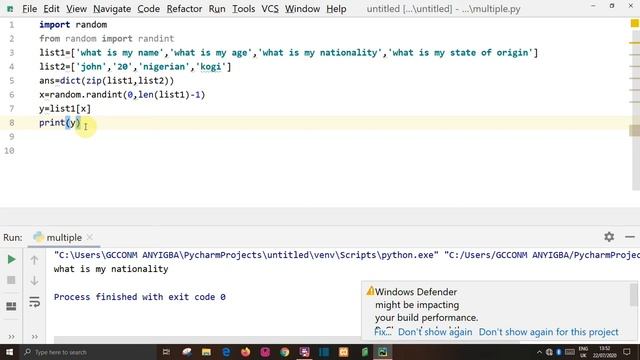The image size is (640, 360).
Task: Click the Windows Defender warning icon
Action: click(x=370, y=291)
